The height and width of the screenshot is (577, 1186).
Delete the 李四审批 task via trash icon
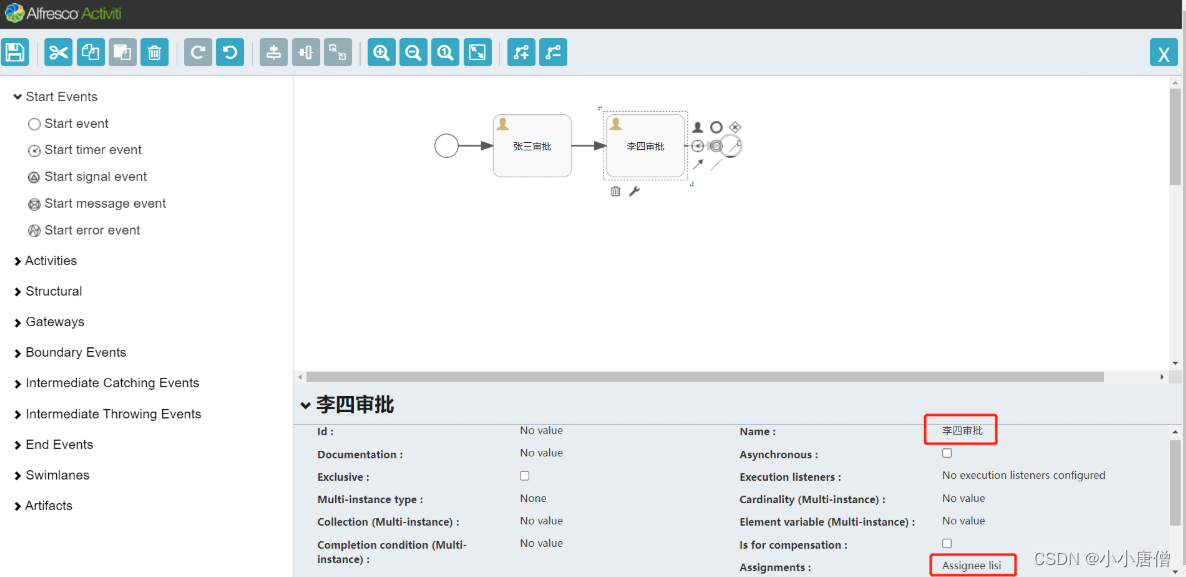(x=615, y=190)
